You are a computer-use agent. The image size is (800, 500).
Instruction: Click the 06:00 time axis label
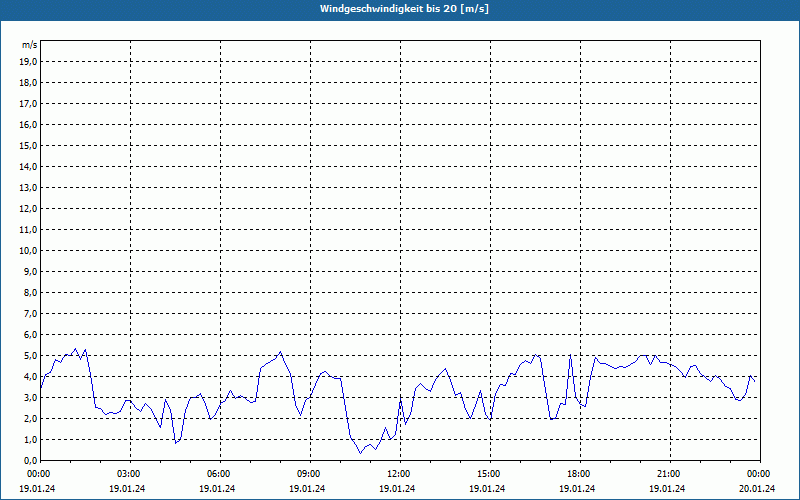click(220, 474)
